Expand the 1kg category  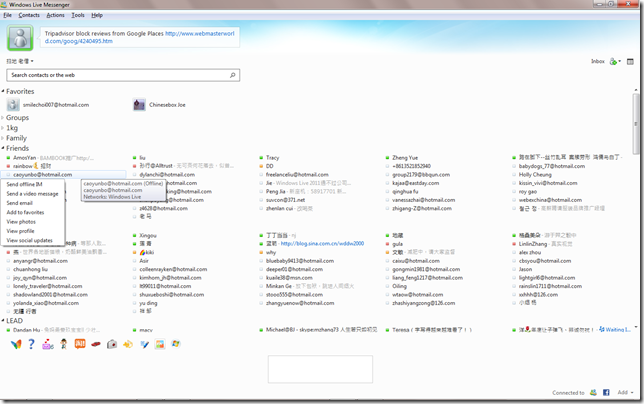point(3,128)
